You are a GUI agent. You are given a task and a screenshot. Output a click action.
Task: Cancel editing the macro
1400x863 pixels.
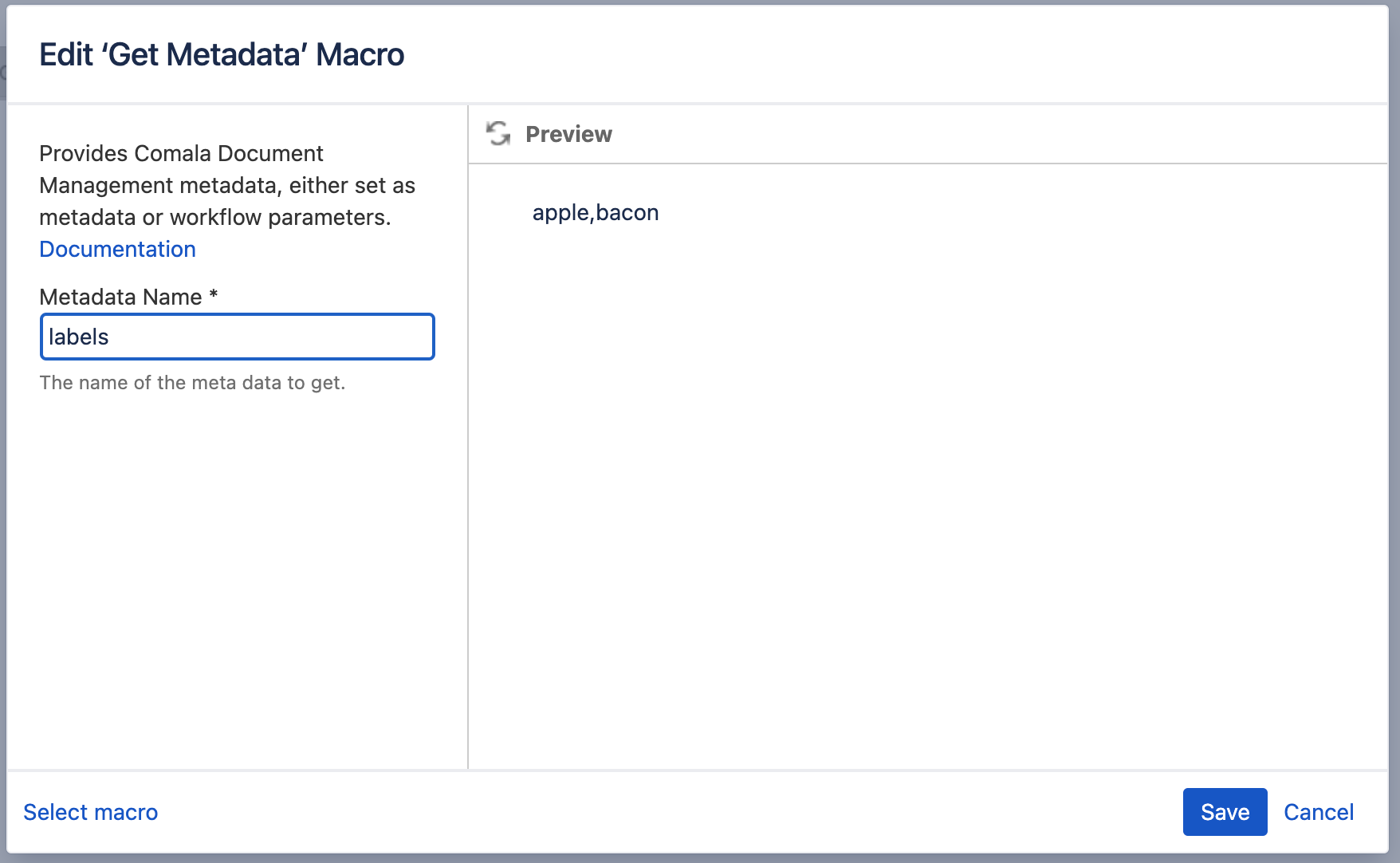[1319, 812]
